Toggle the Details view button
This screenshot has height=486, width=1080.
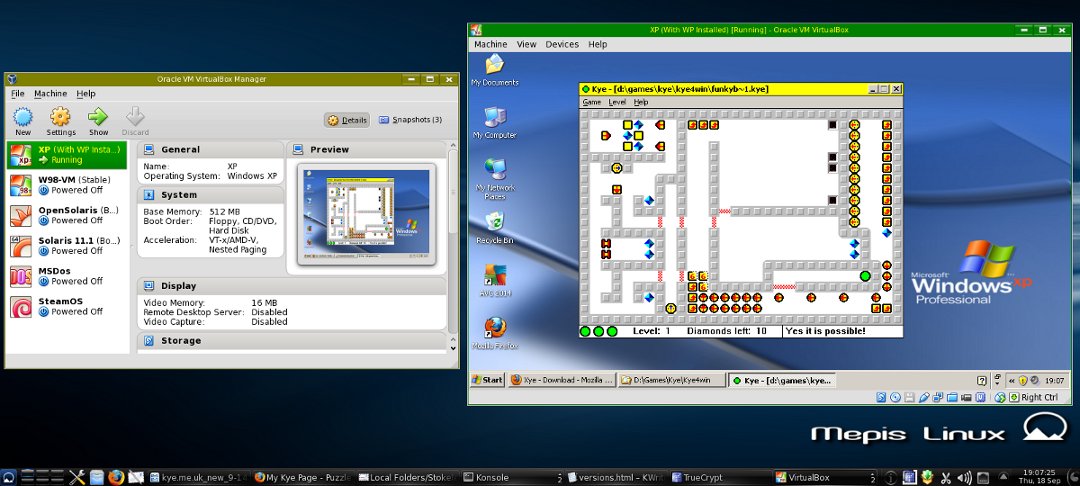(x=347, y=120)
